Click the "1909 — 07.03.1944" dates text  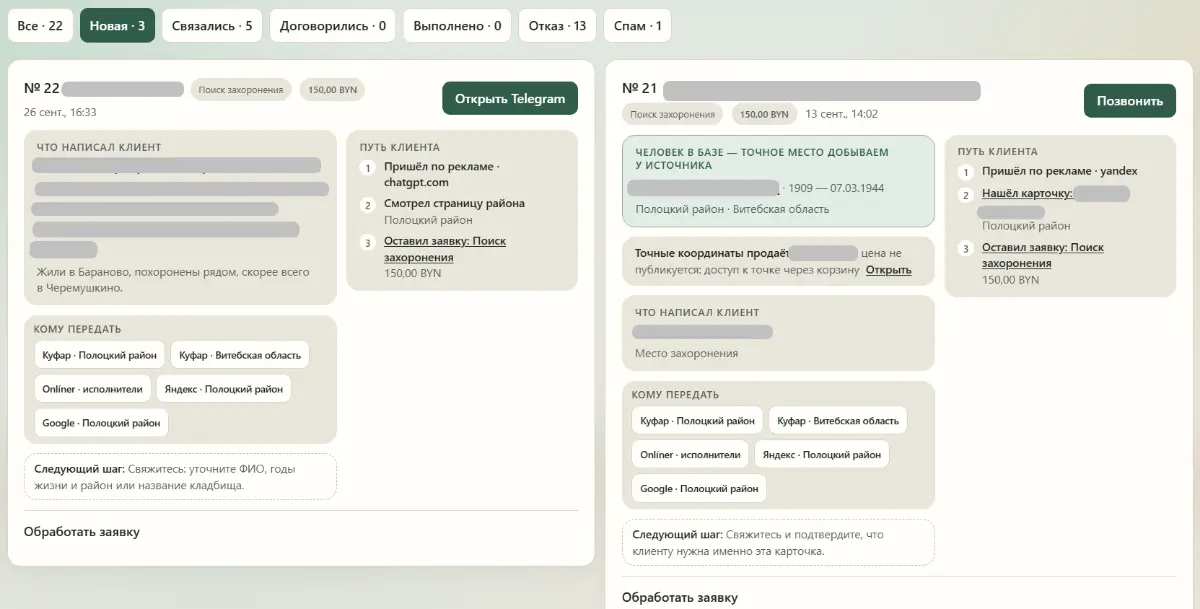837,188
